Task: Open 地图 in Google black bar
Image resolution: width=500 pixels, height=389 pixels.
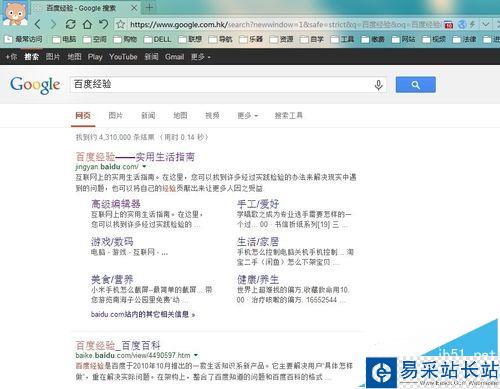Action: pyautogui.click(x=74, y=57)
